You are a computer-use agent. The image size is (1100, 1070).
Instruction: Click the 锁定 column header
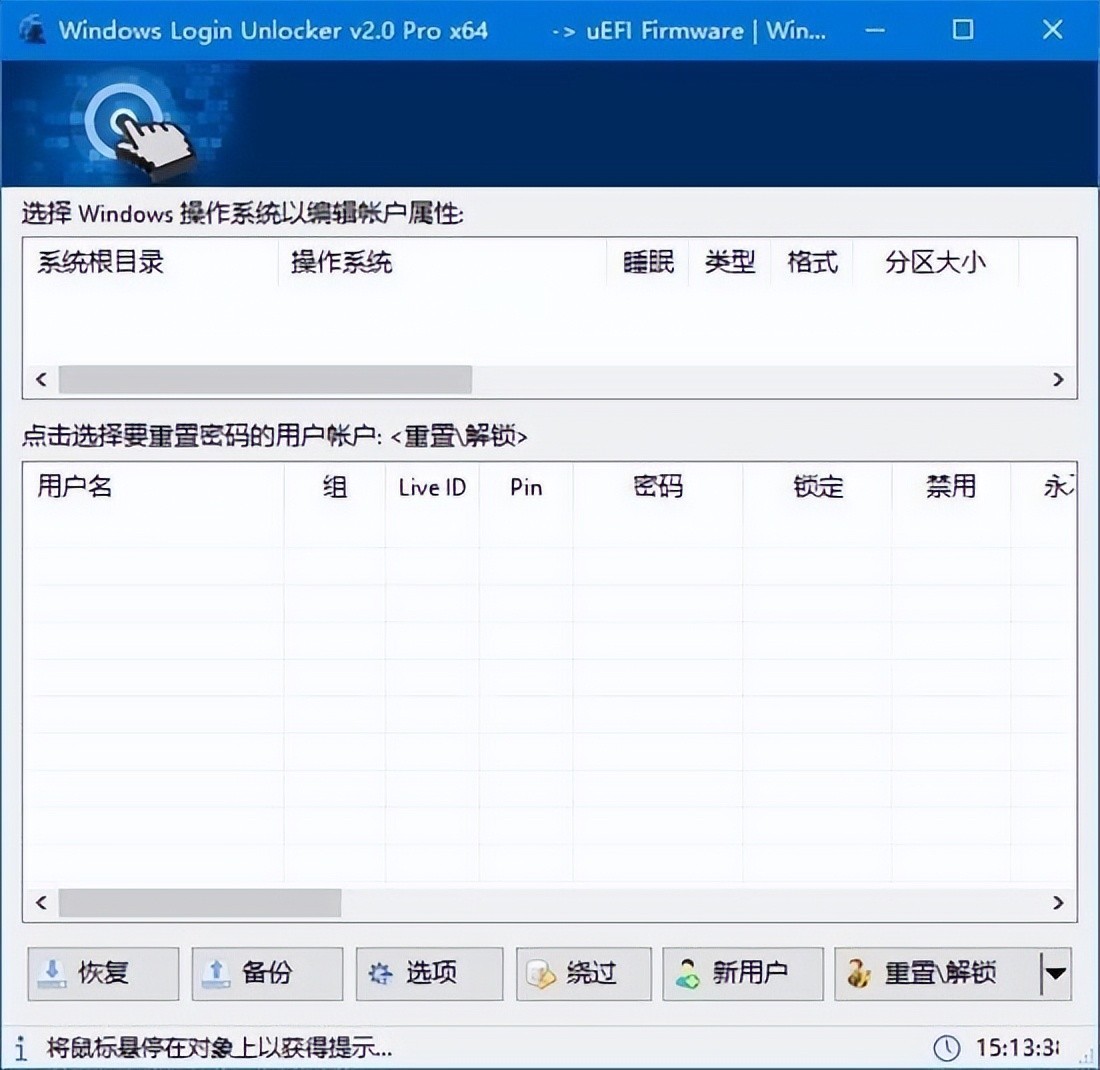[817, 486]
